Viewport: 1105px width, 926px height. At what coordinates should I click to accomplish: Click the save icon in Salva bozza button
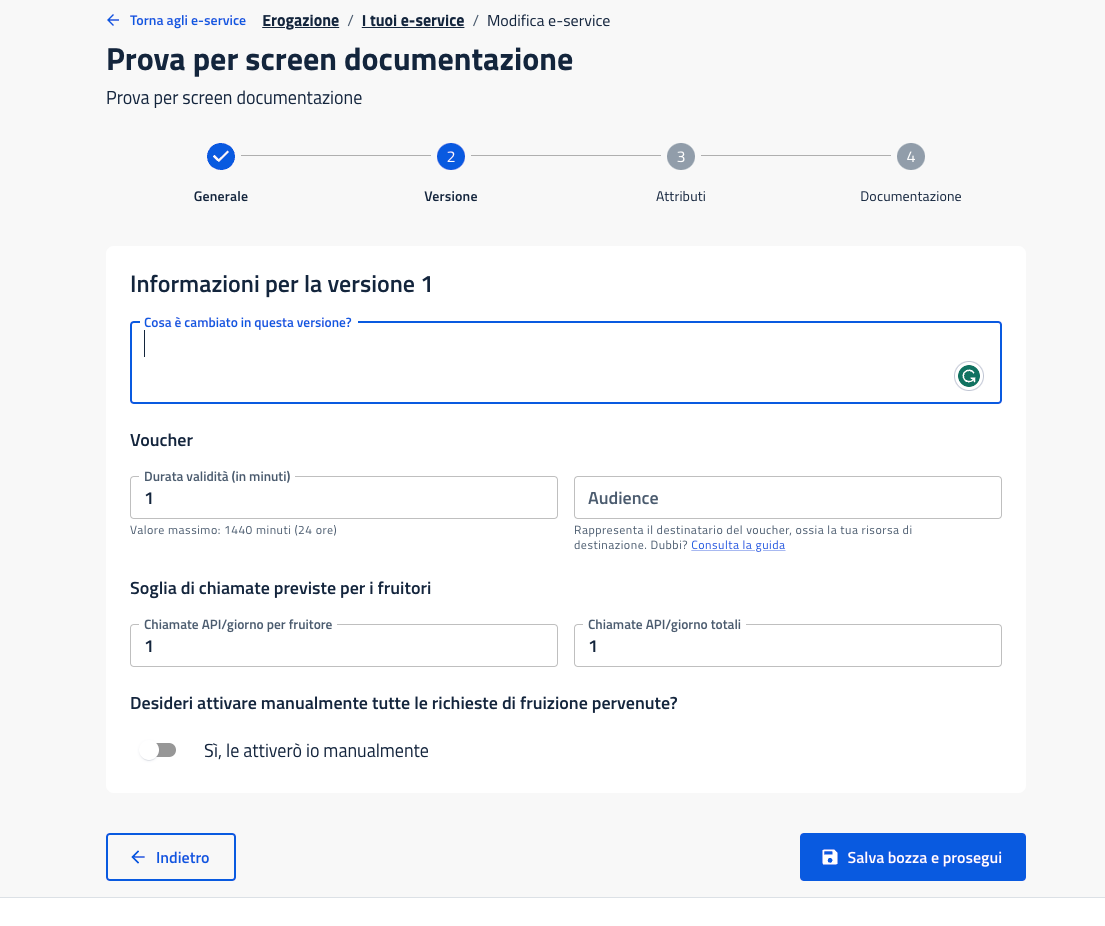[x=829, y=857]
